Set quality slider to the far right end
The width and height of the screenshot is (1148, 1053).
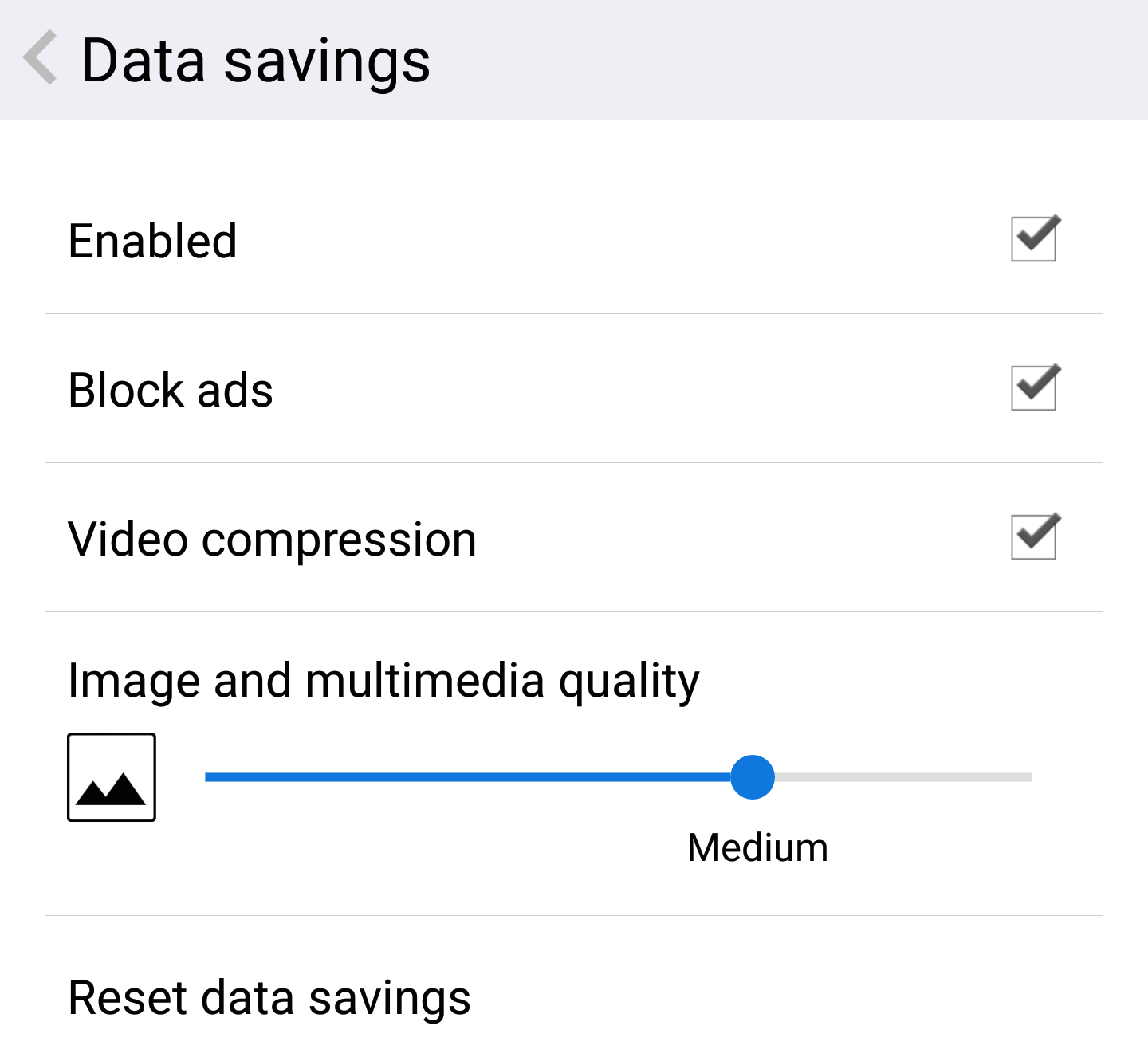pos(1030,777)
